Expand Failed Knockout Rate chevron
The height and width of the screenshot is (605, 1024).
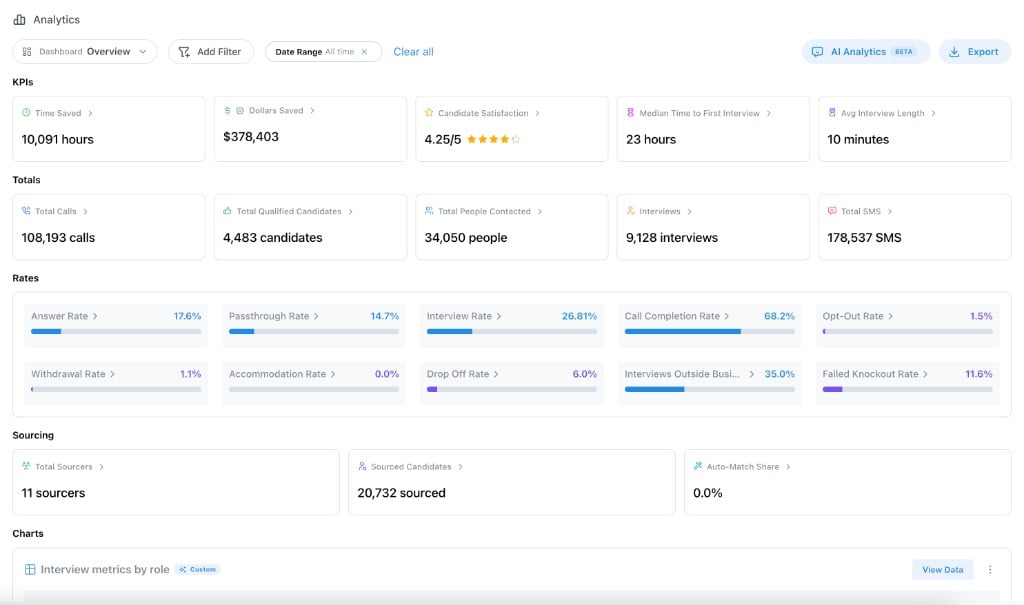[x=925, y=374]
